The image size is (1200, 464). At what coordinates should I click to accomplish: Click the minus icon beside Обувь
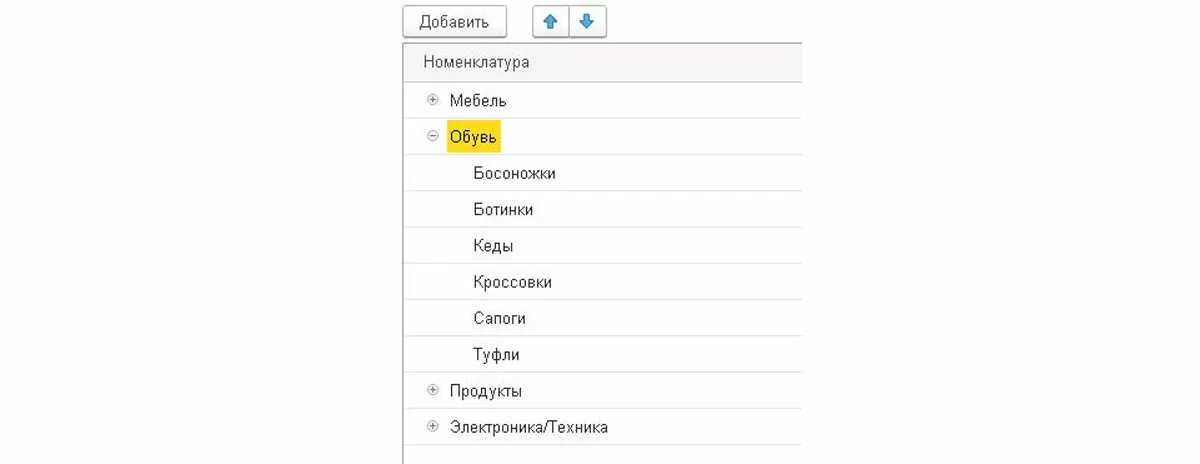point(433,136)
